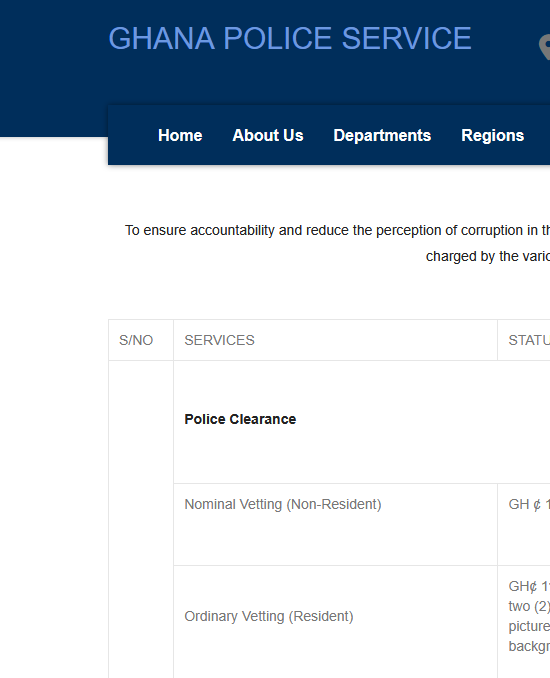Go to the Home menu item
550x678 pixels.
pyautogui.click(x=180, y=135)
